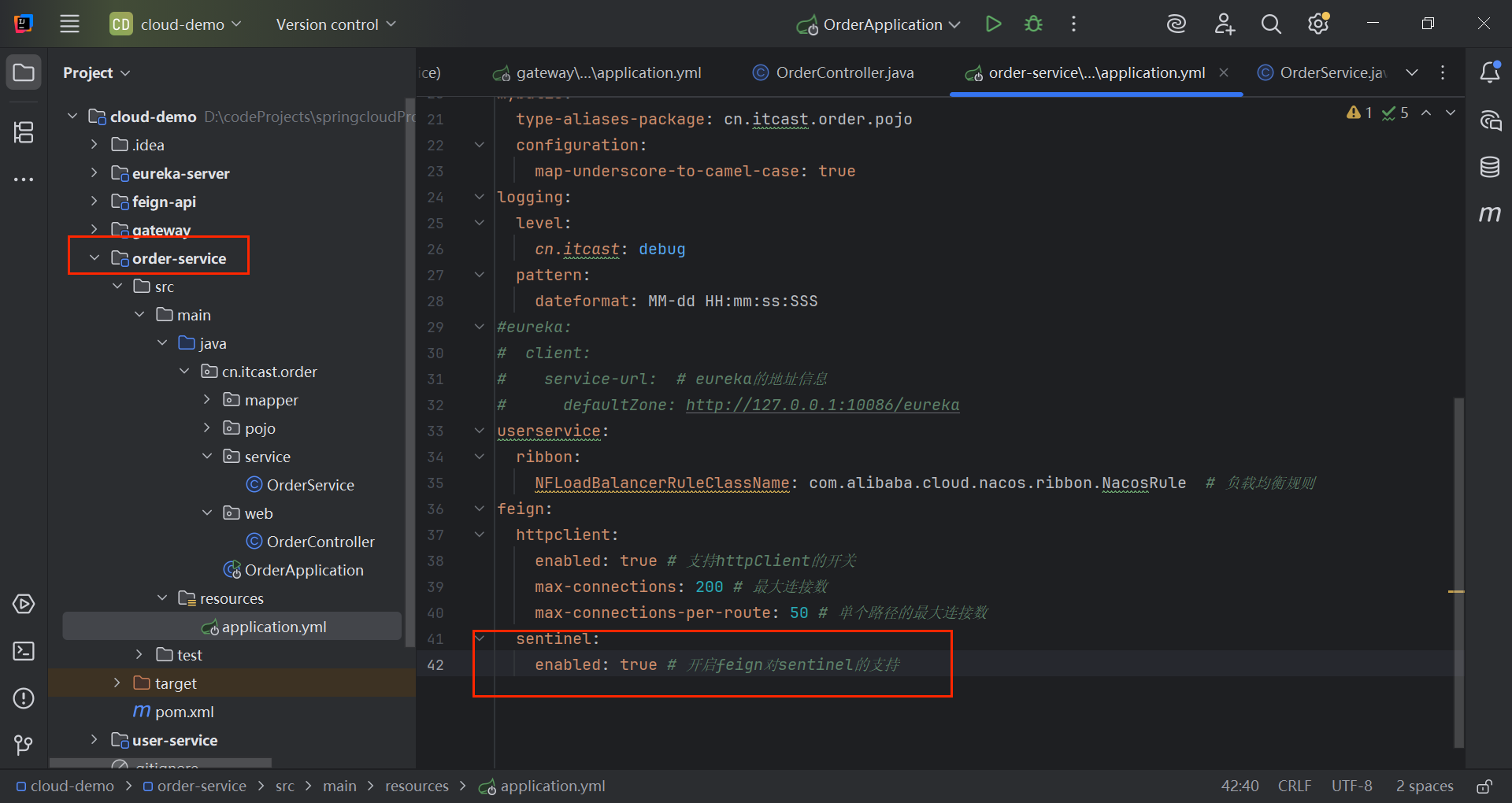Screen dimensions: 1512x803
Task: Open OrderApplication class in tree
Action: point(293,570)
